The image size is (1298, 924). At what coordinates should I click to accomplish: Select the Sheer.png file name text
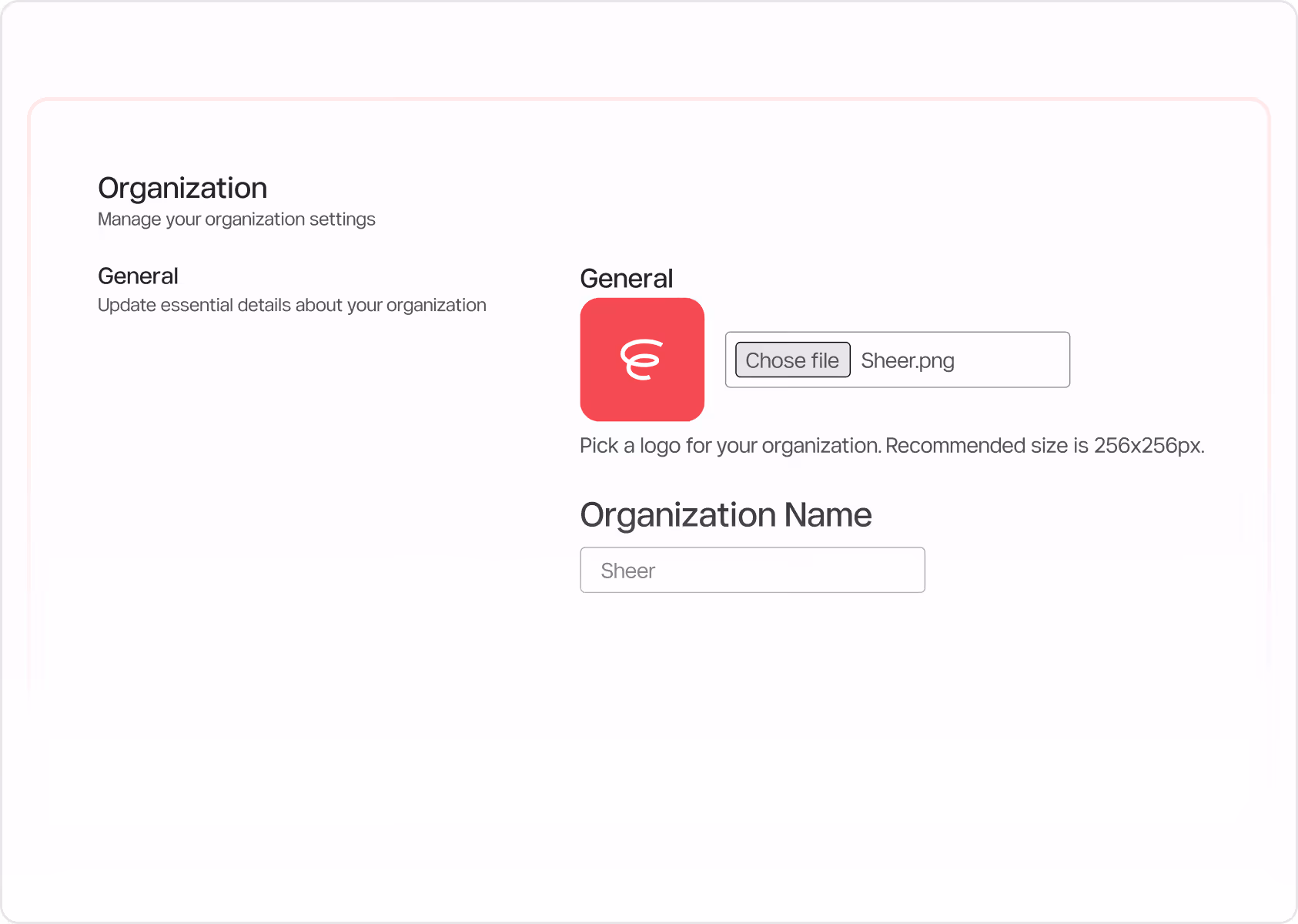(907, 360)
